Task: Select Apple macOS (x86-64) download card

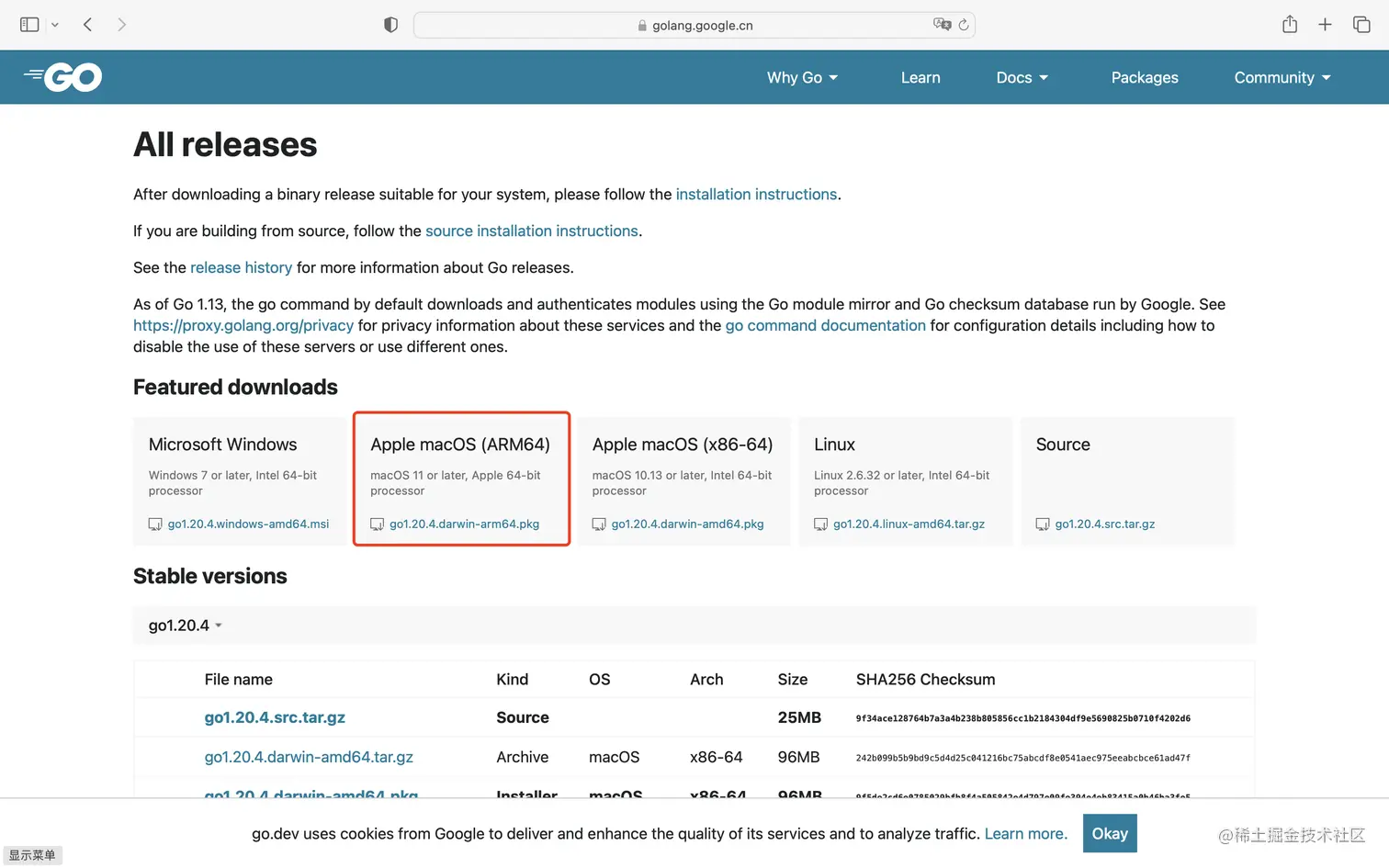Action: (x=683, y=481)
